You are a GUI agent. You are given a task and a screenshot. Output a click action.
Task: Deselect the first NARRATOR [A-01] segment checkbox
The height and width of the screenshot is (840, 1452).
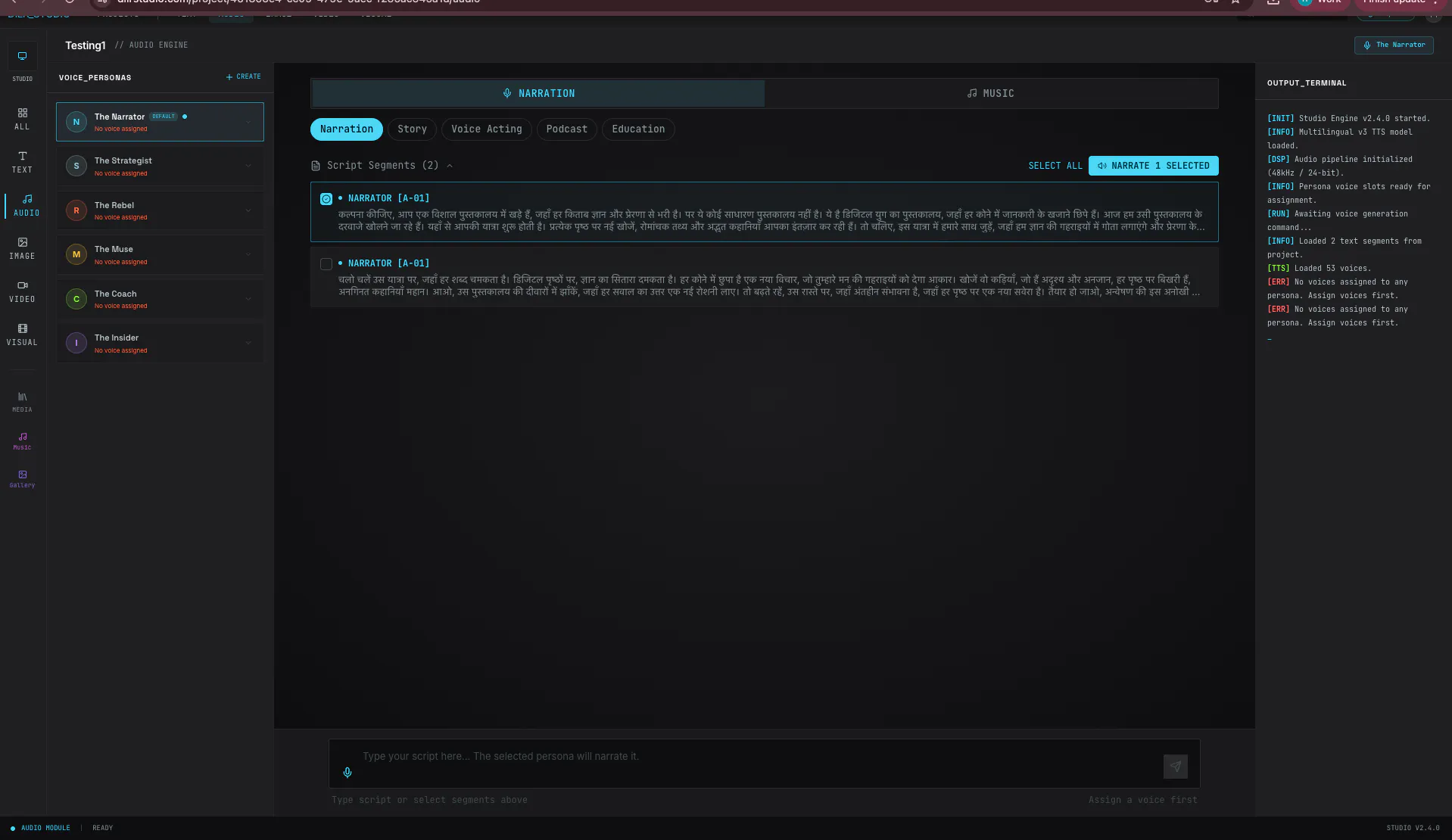point(326,199)
